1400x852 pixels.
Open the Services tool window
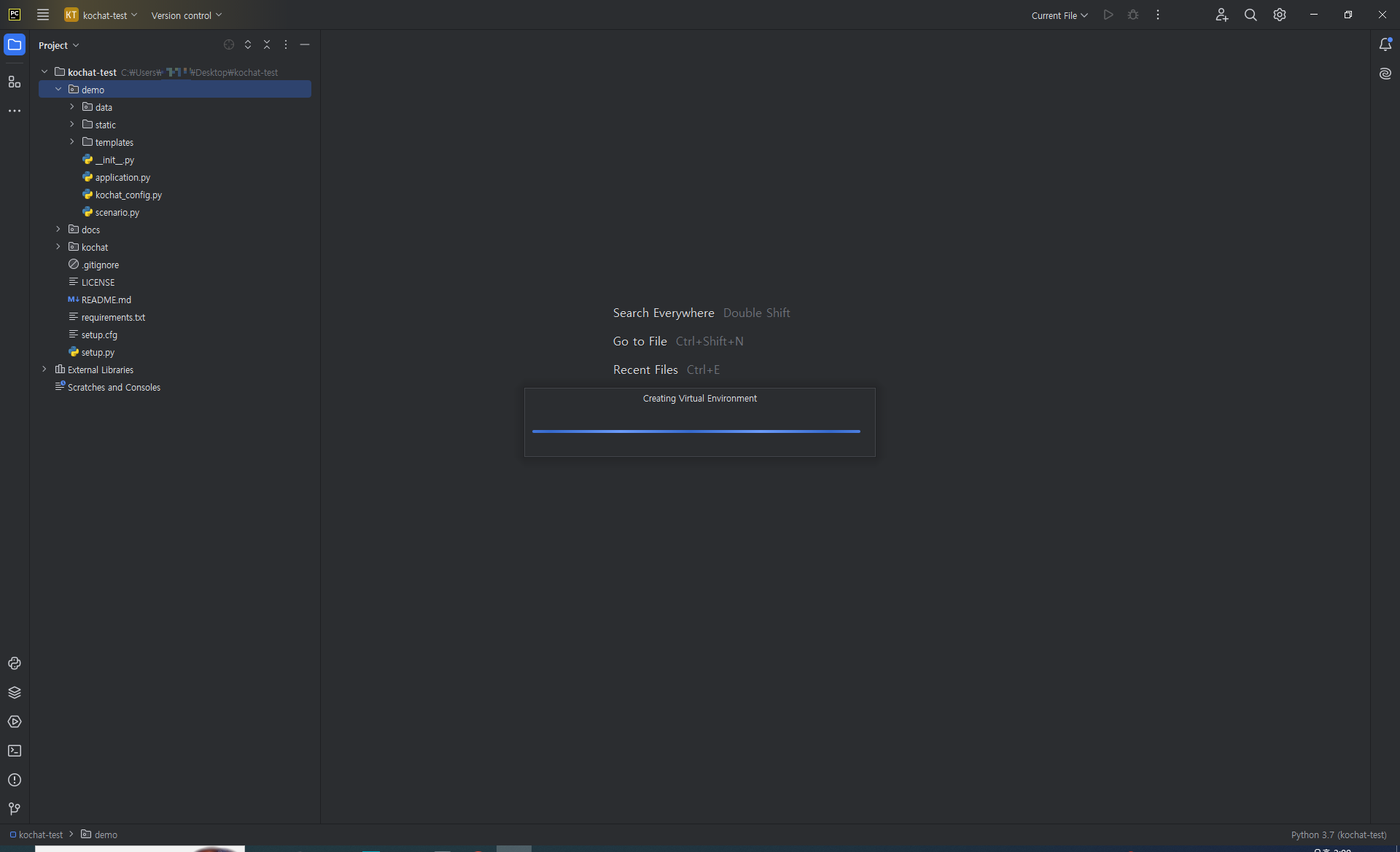[15, 722]
